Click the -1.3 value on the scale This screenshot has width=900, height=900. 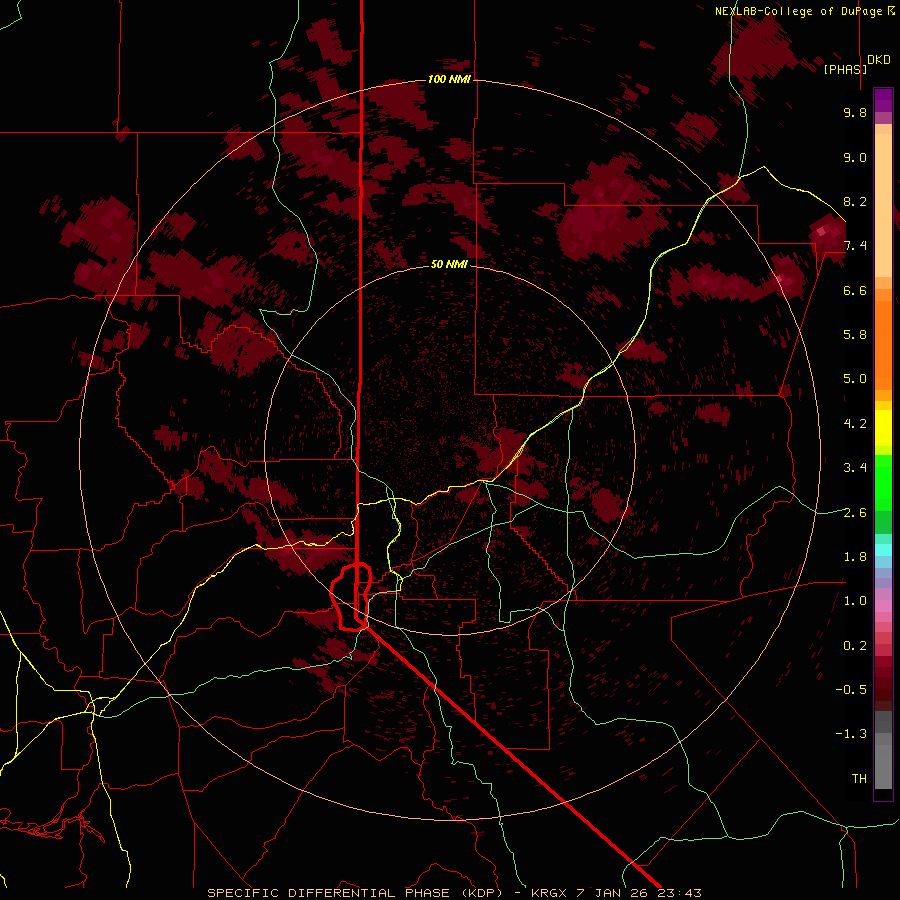851,734
